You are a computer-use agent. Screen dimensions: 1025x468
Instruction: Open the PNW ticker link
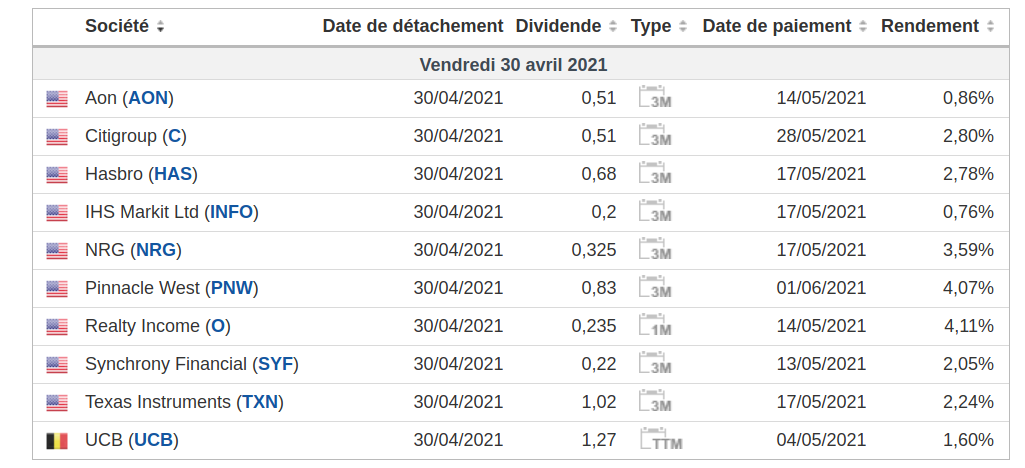pos(231,288)
